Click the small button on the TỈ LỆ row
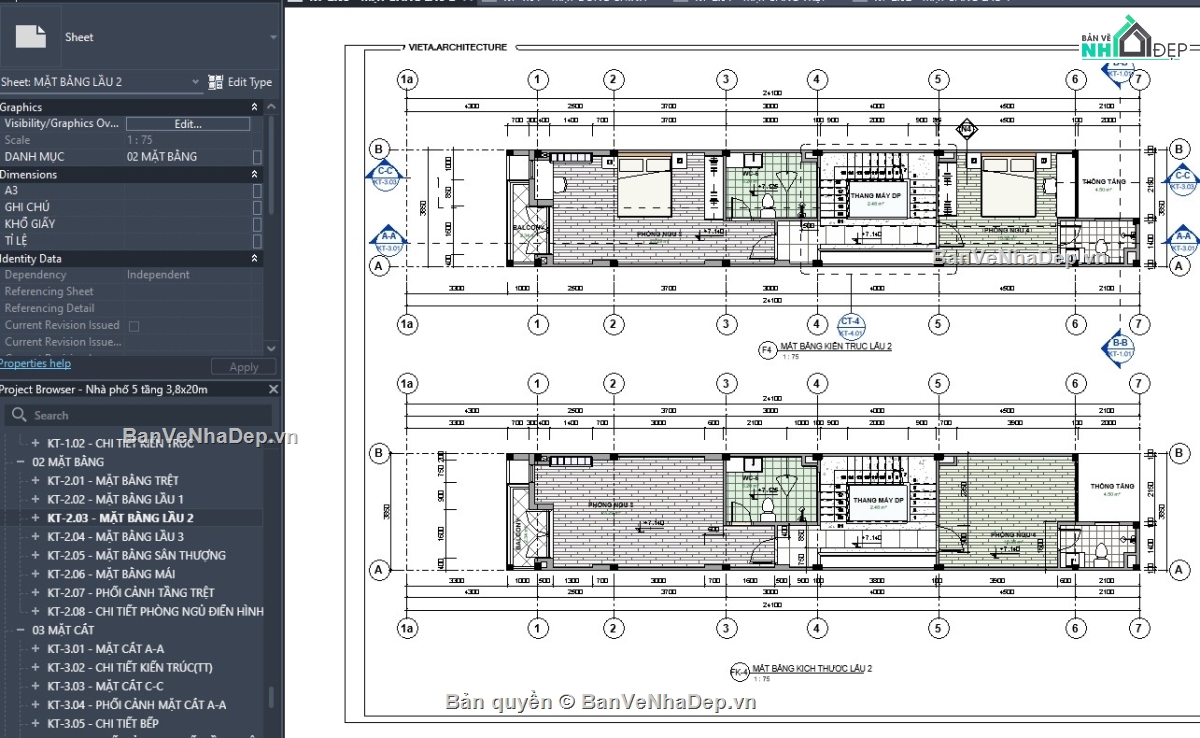1200x738 pixels. tap(257, 241)
